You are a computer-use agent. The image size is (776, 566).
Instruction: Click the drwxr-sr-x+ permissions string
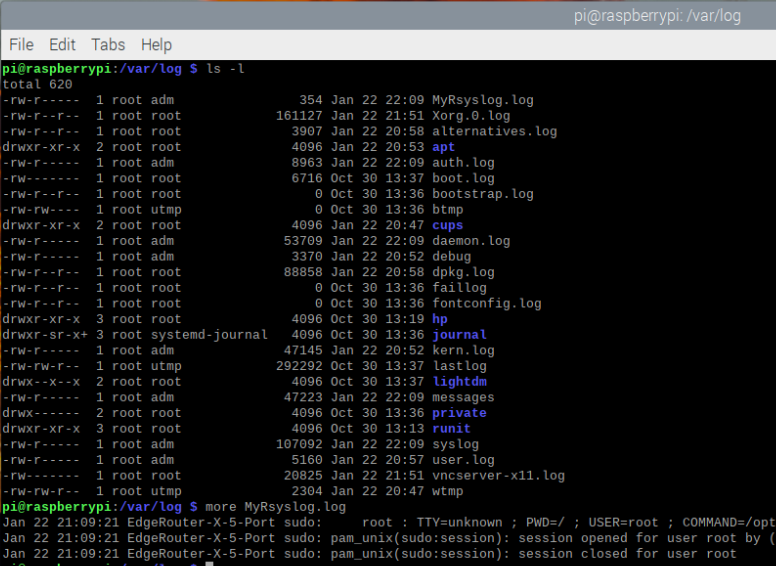coord(45,335)
